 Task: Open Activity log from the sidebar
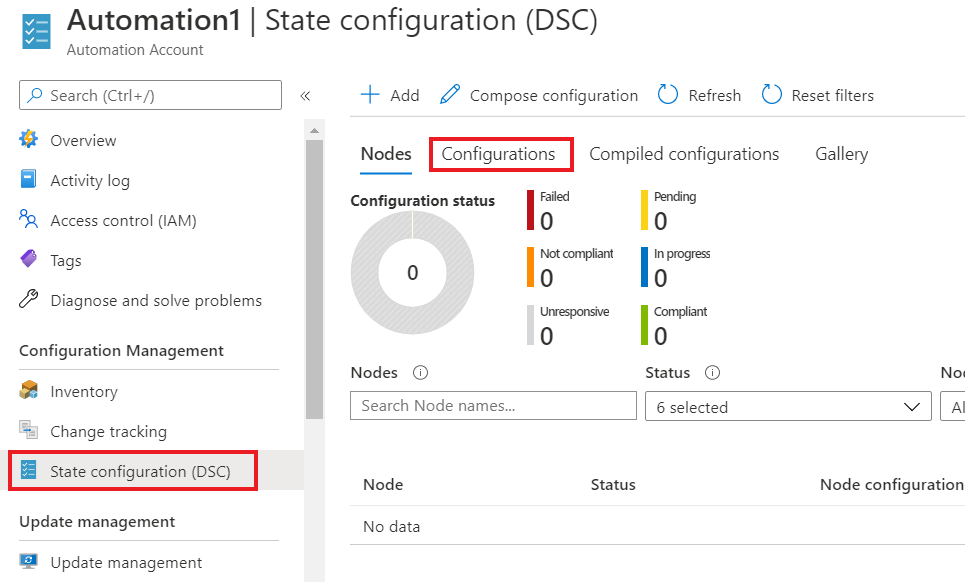point(90,180)
